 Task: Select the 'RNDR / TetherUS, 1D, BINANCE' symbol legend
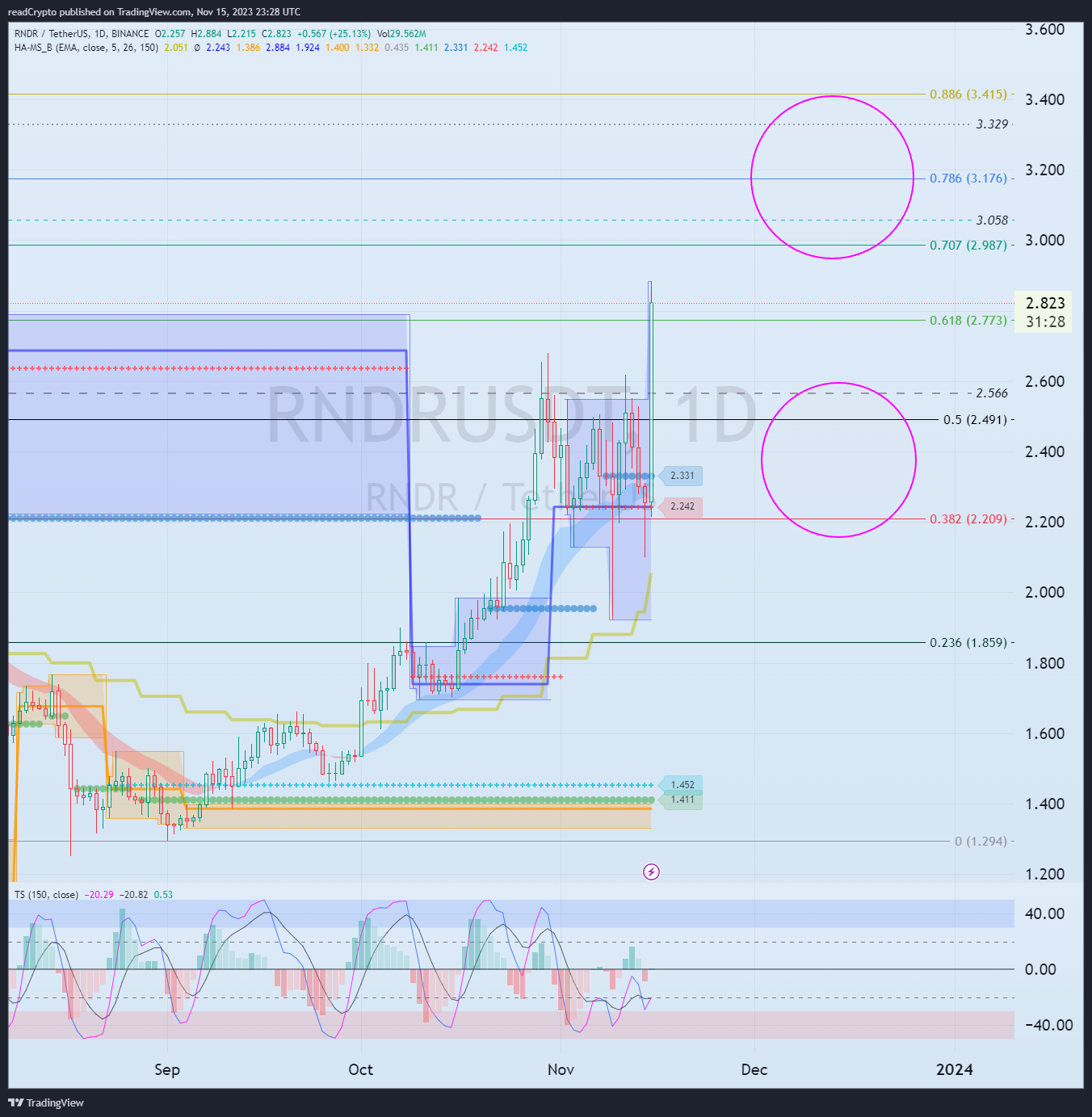[x=82, y=34]
